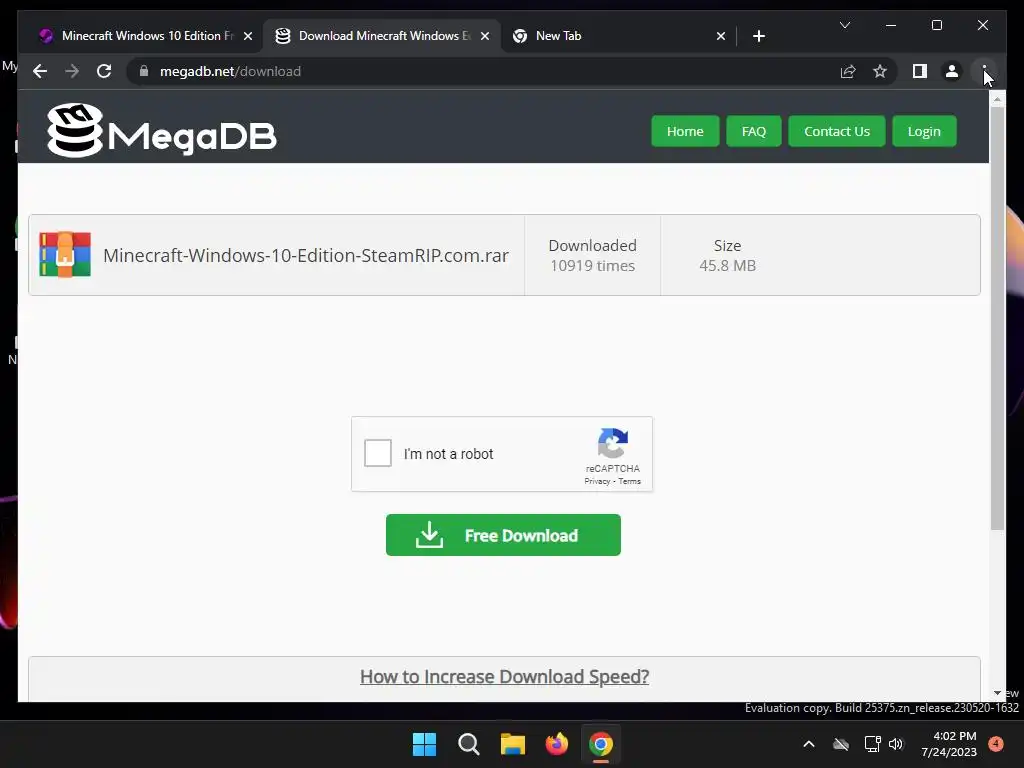The height and width of the screenshot is (768, 1024).
Task: Check the I'm not a robot box
Action: 377,453
